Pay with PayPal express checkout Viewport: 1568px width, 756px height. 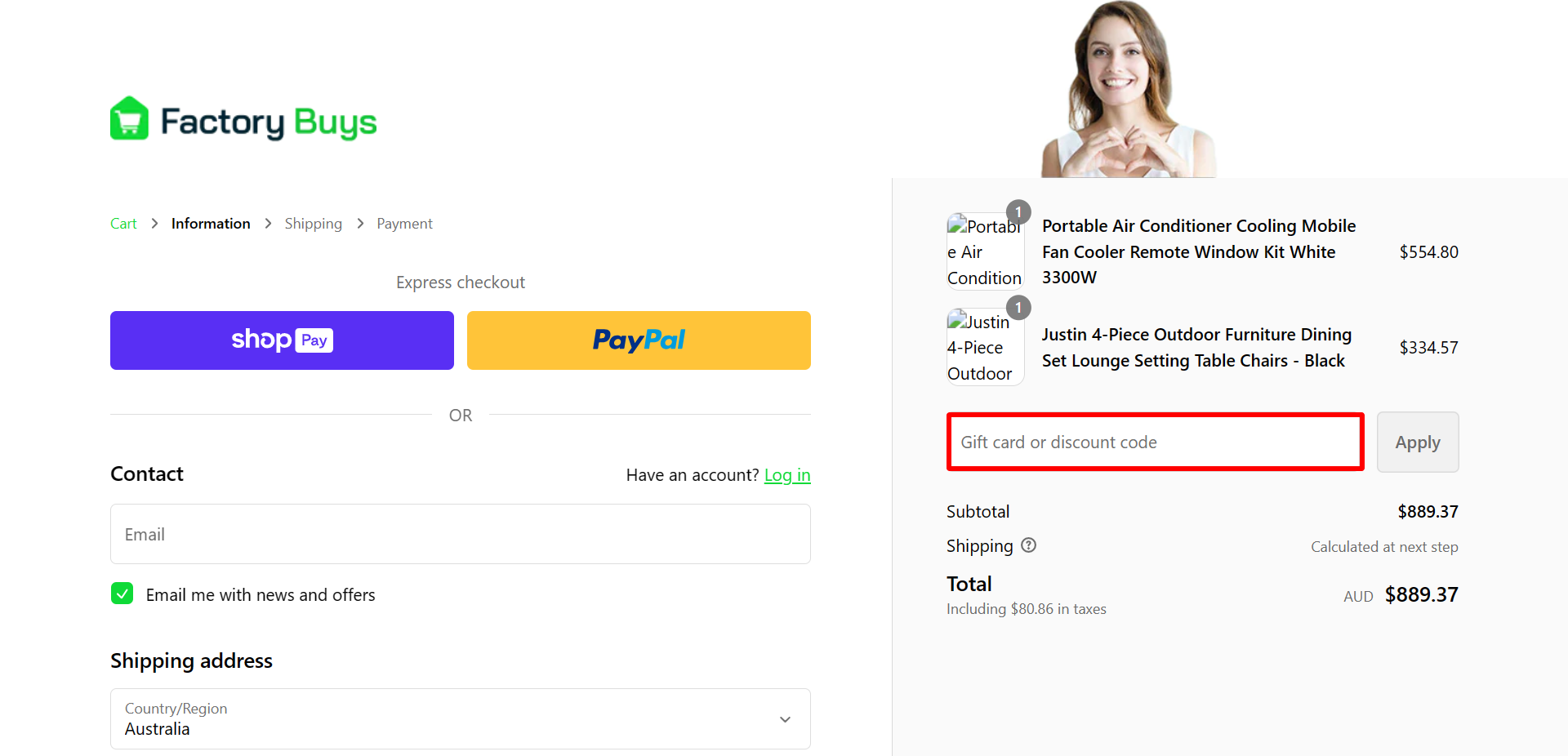tap(639, 340)
